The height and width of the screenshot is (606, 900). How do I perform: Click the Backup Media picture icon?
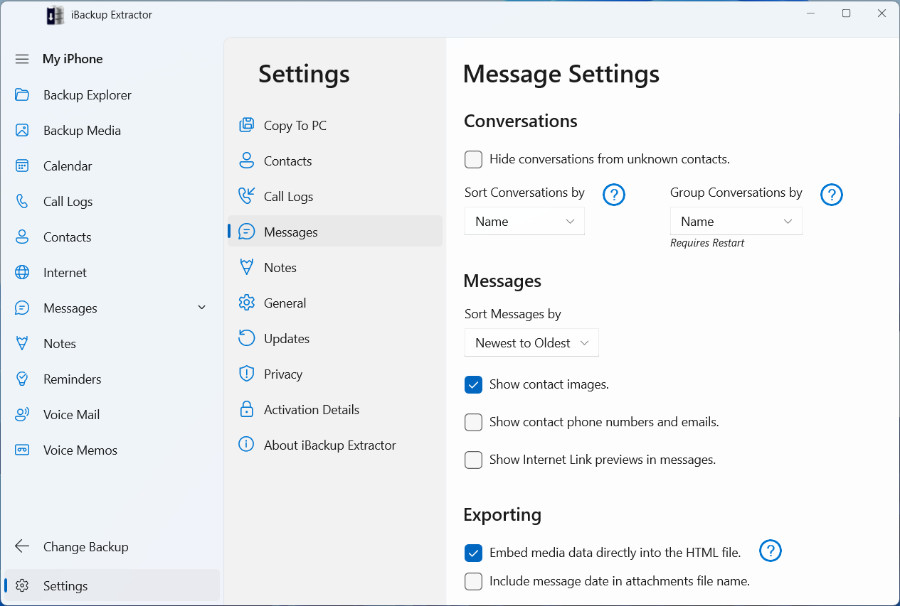click(x=22, y=130)
